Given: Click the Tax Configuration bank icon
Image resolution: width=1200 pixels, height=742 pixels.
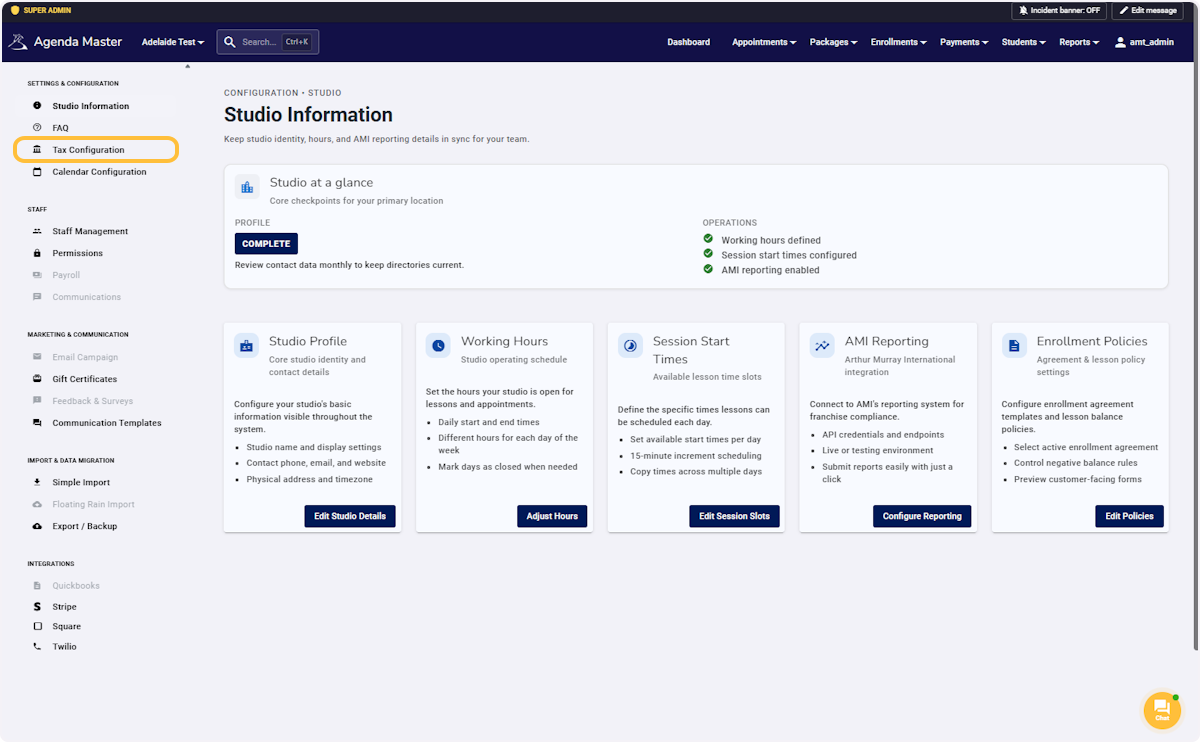Looking at the screenshot, I should click(x=37, y=150).
